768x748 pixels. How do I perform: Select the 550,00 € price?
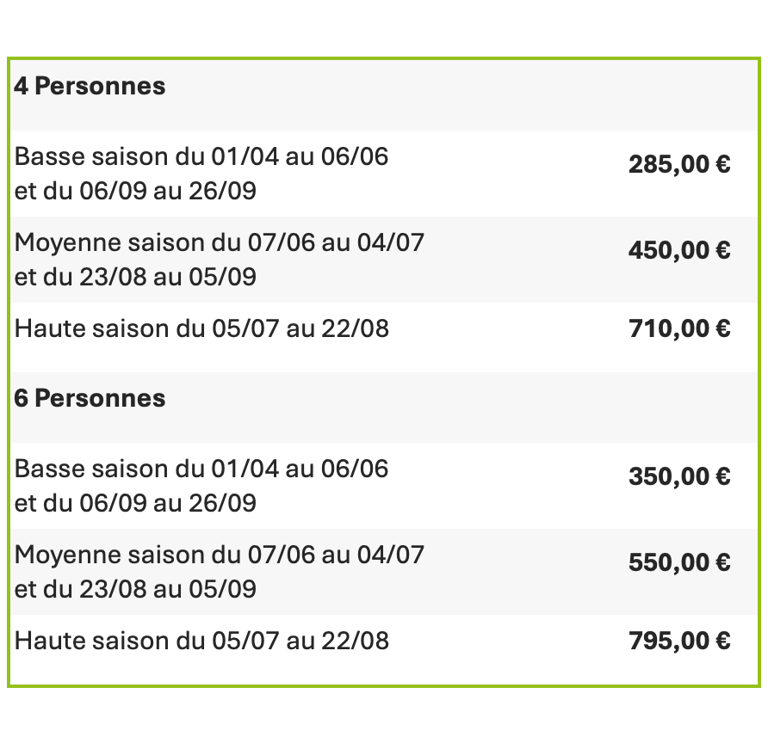[679, 563]
